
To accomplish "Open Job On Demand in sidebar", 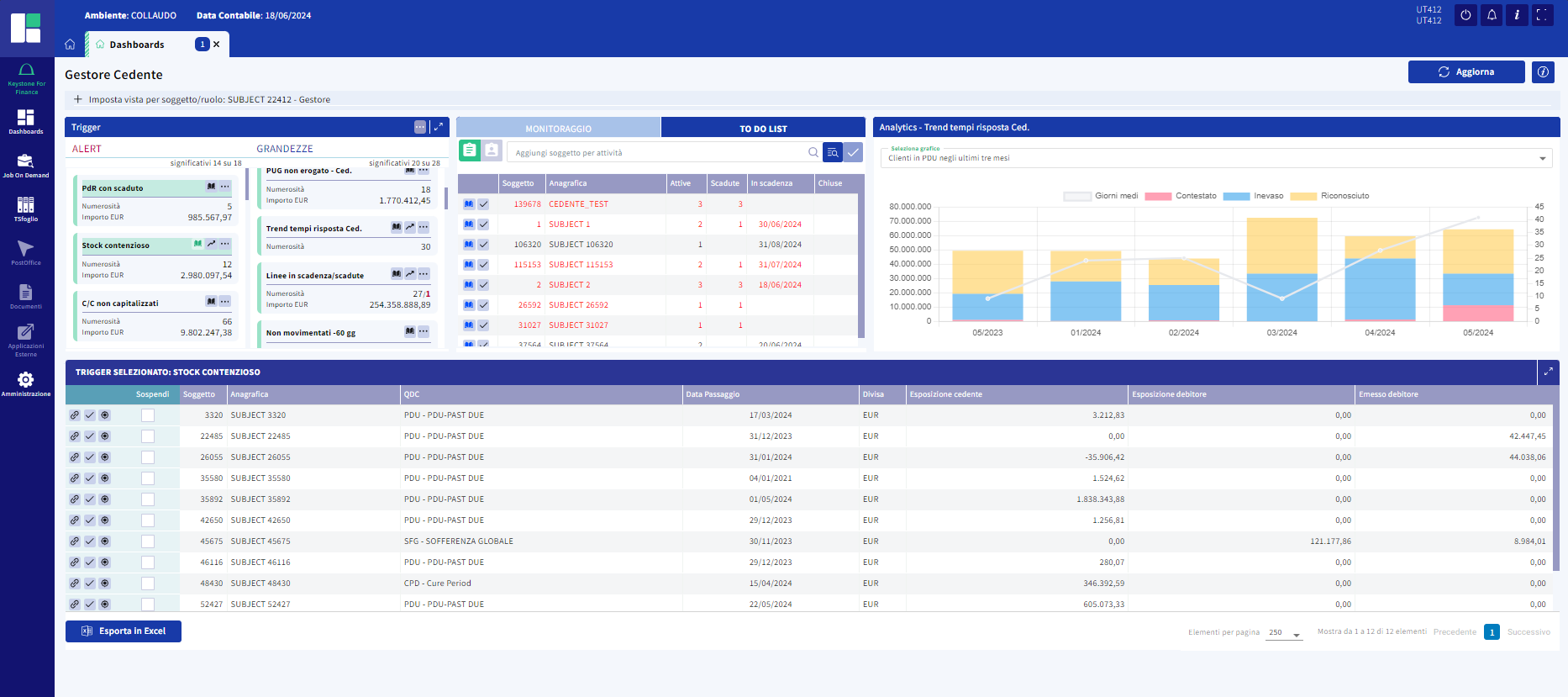I will (26, 166).
